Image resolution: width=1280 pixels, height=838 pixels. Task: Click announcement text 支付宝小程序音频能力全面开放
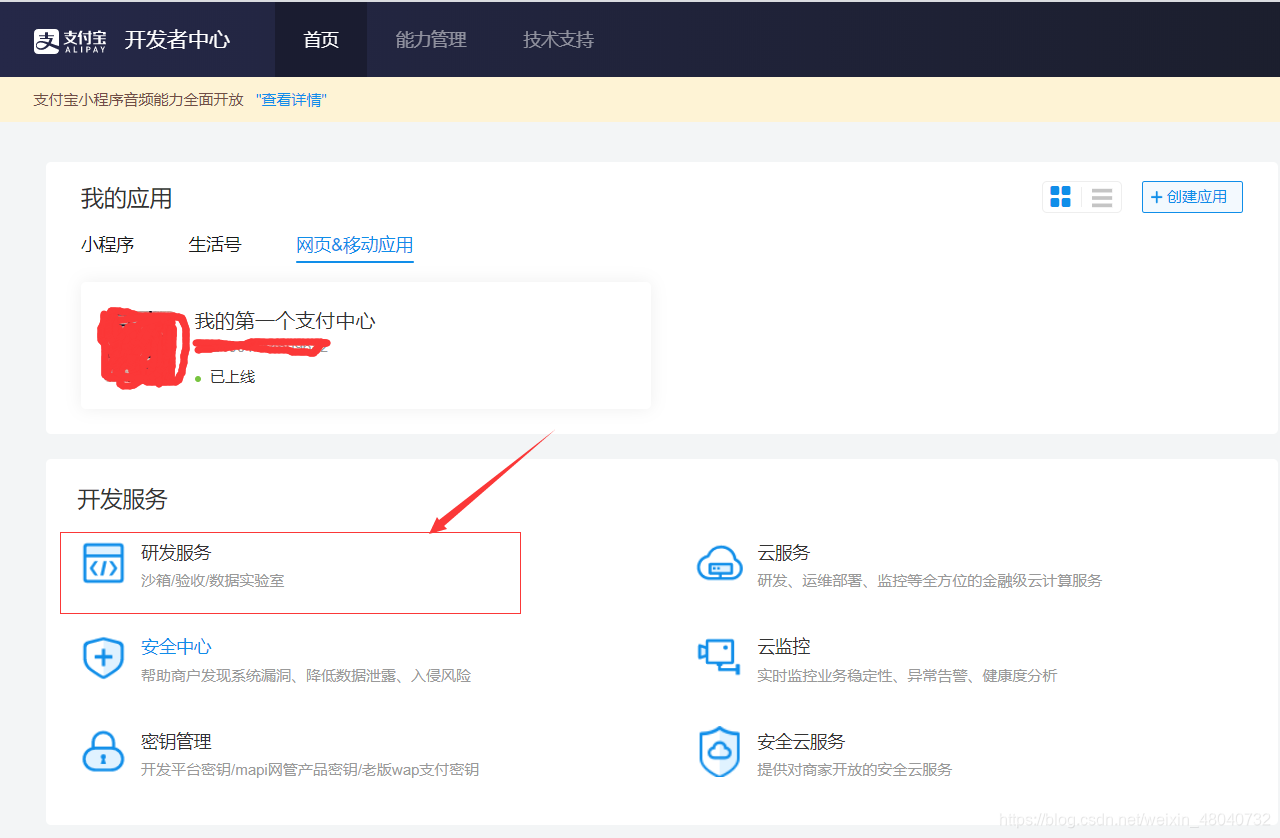click(x=138, y=100)
